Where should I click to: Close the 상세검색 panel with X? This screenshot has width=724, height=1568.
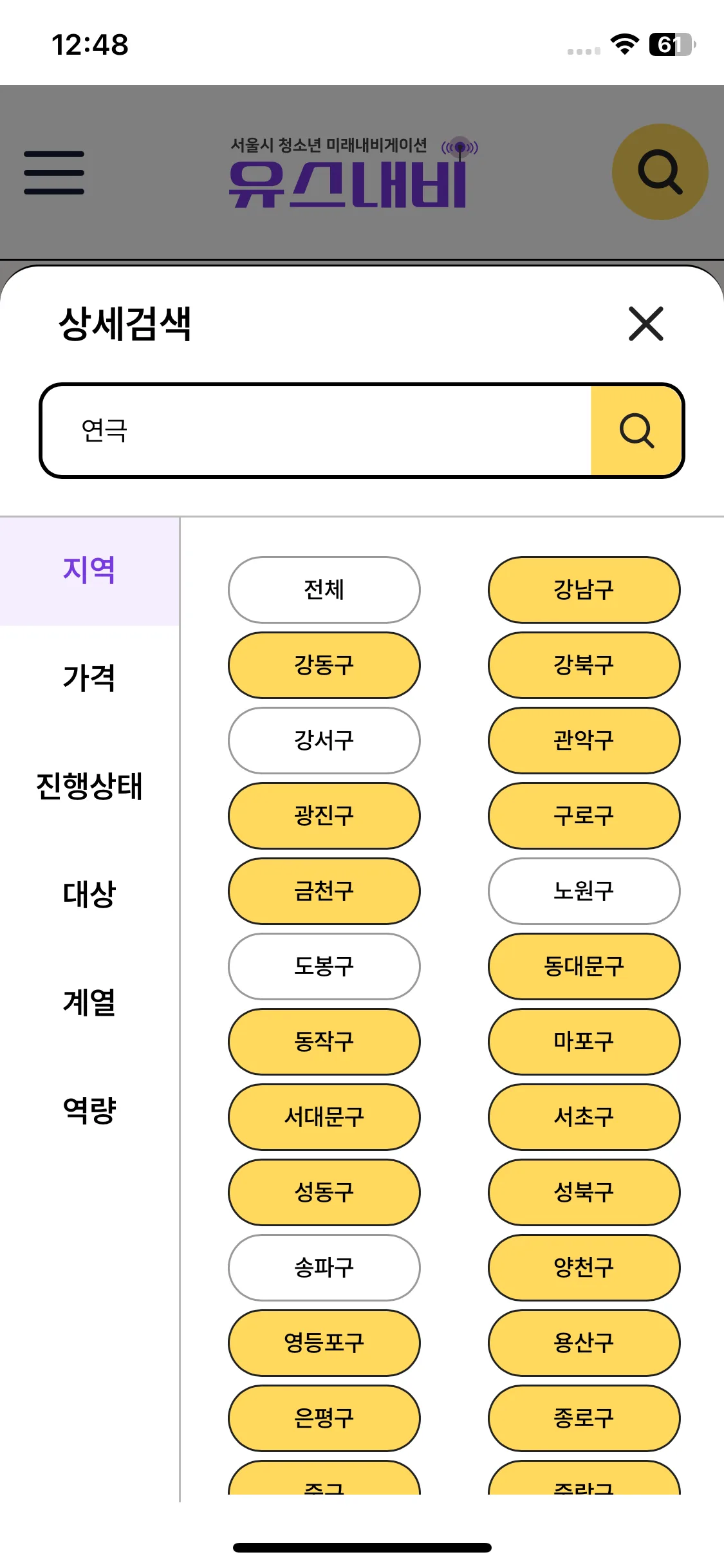[x=645, y=323]
